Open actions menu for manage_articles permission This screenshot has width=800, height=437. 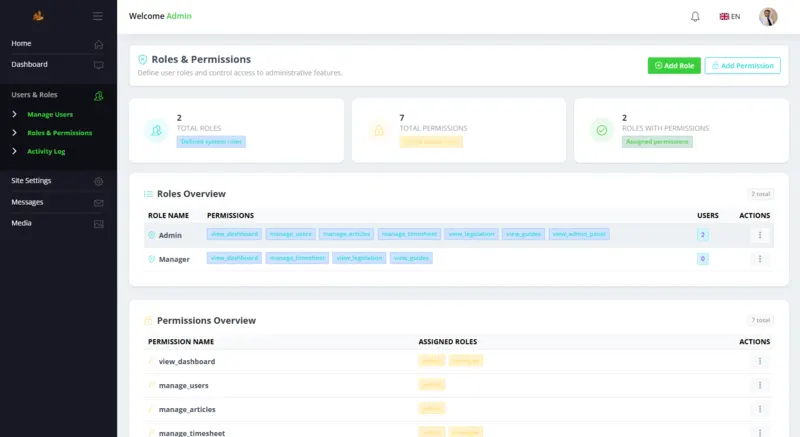pos(760,409)
